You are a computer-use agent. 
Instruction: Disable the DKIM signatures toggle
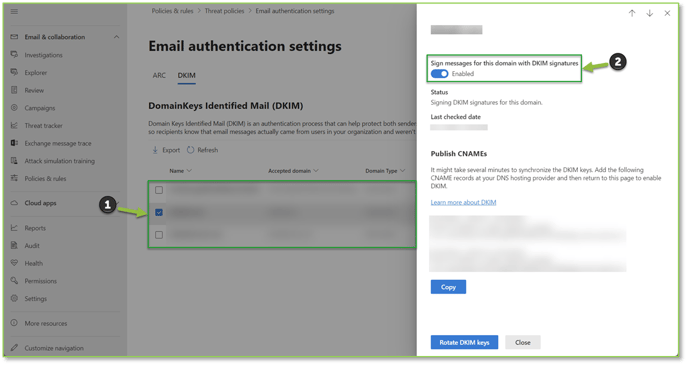[439, 74]
